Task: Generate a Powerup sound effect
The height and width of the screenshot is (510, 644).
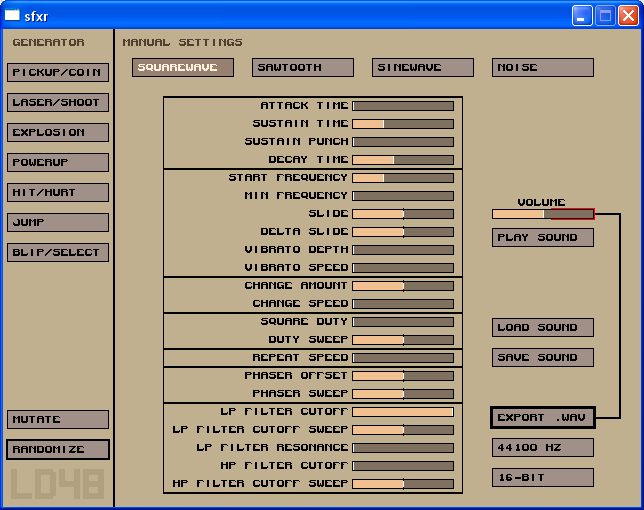Action: pos(57,162)
